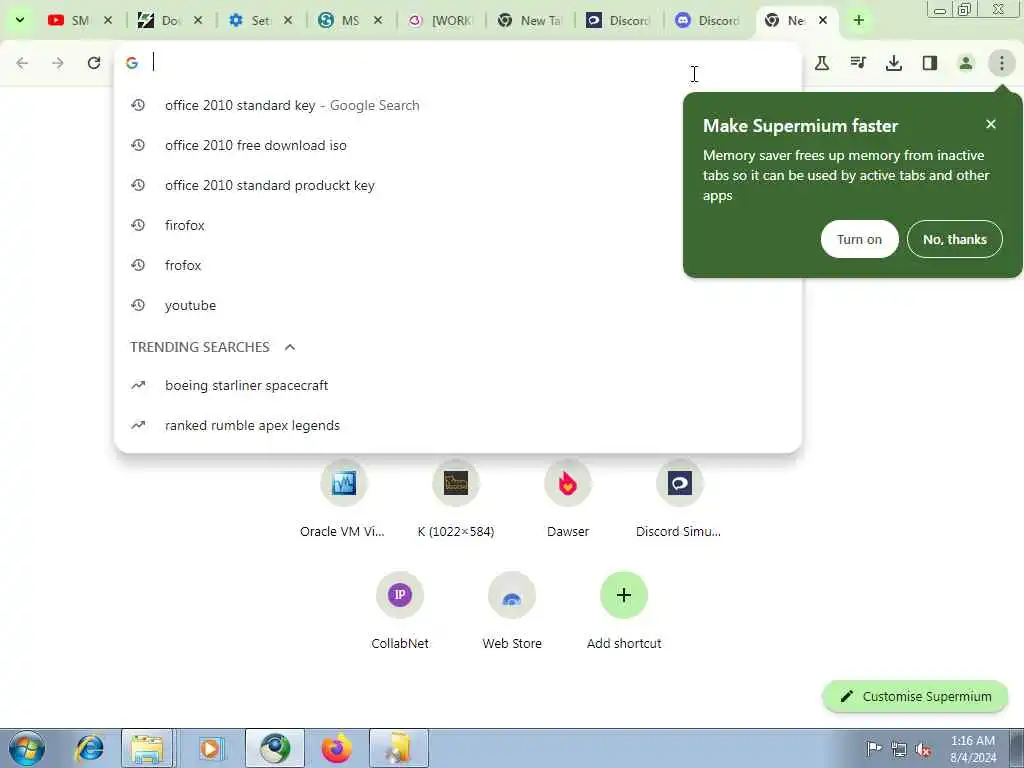Click the muted volume tray icon
Viewport: 1024px width, 768px height.
923,749
